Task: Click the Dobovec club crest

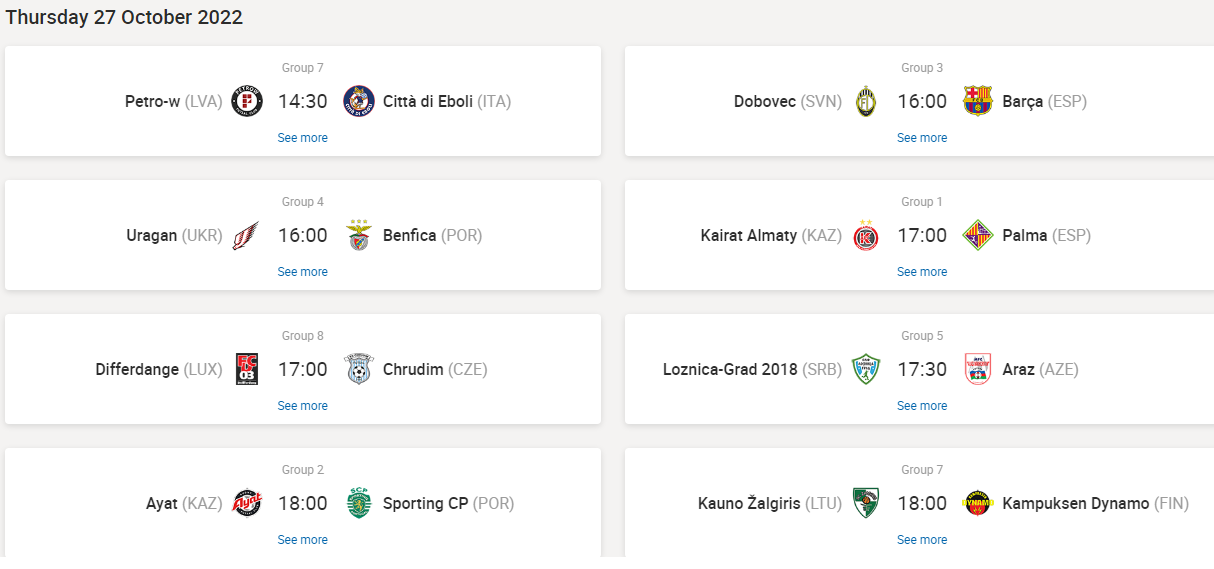Action: coord(866,101)
